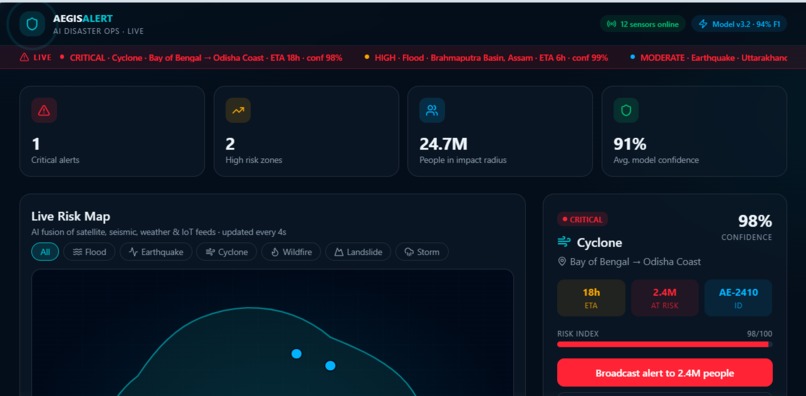Click the HIGH Flood Brahmaputra ticker item
Image resolution: width=806 pixels, height=396 pixels.
(x=486, y=58)
